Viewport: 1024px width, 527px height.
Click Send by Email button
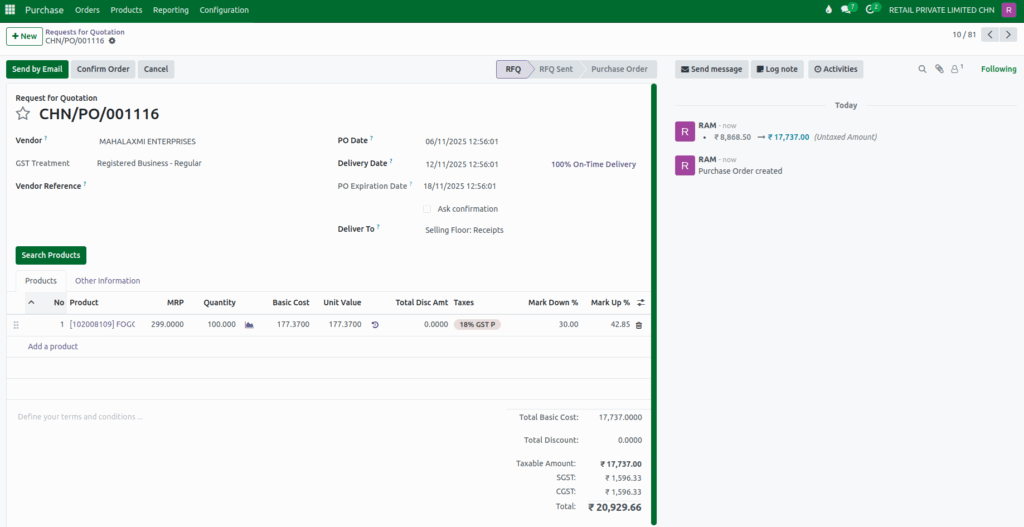(x=37, y=69)
